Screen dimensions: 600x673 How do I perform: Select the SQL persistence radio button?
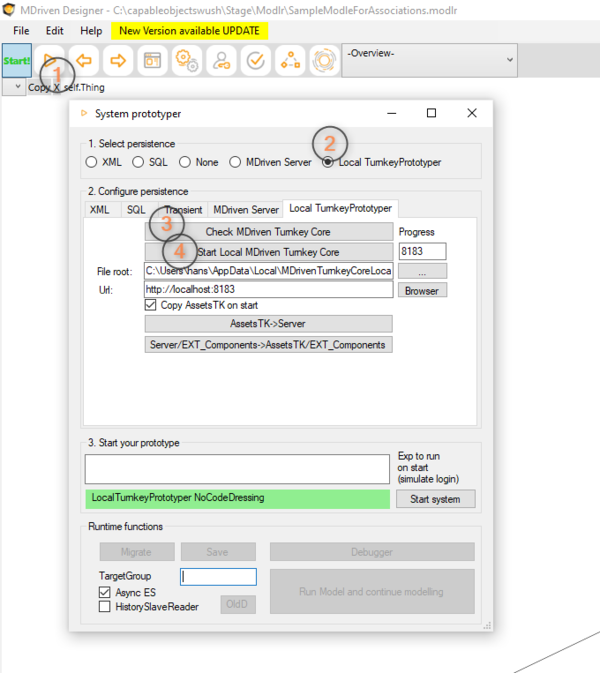tap(138, 162)
